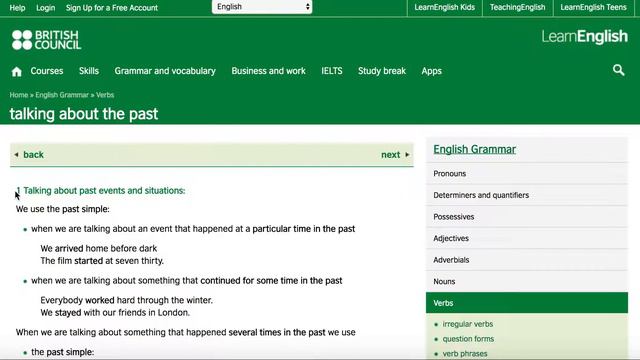Image resolution: width=640 pixels, height=360 pixels.
Task: Click the home icon in navigation bar
Action: tap(16, 71)
